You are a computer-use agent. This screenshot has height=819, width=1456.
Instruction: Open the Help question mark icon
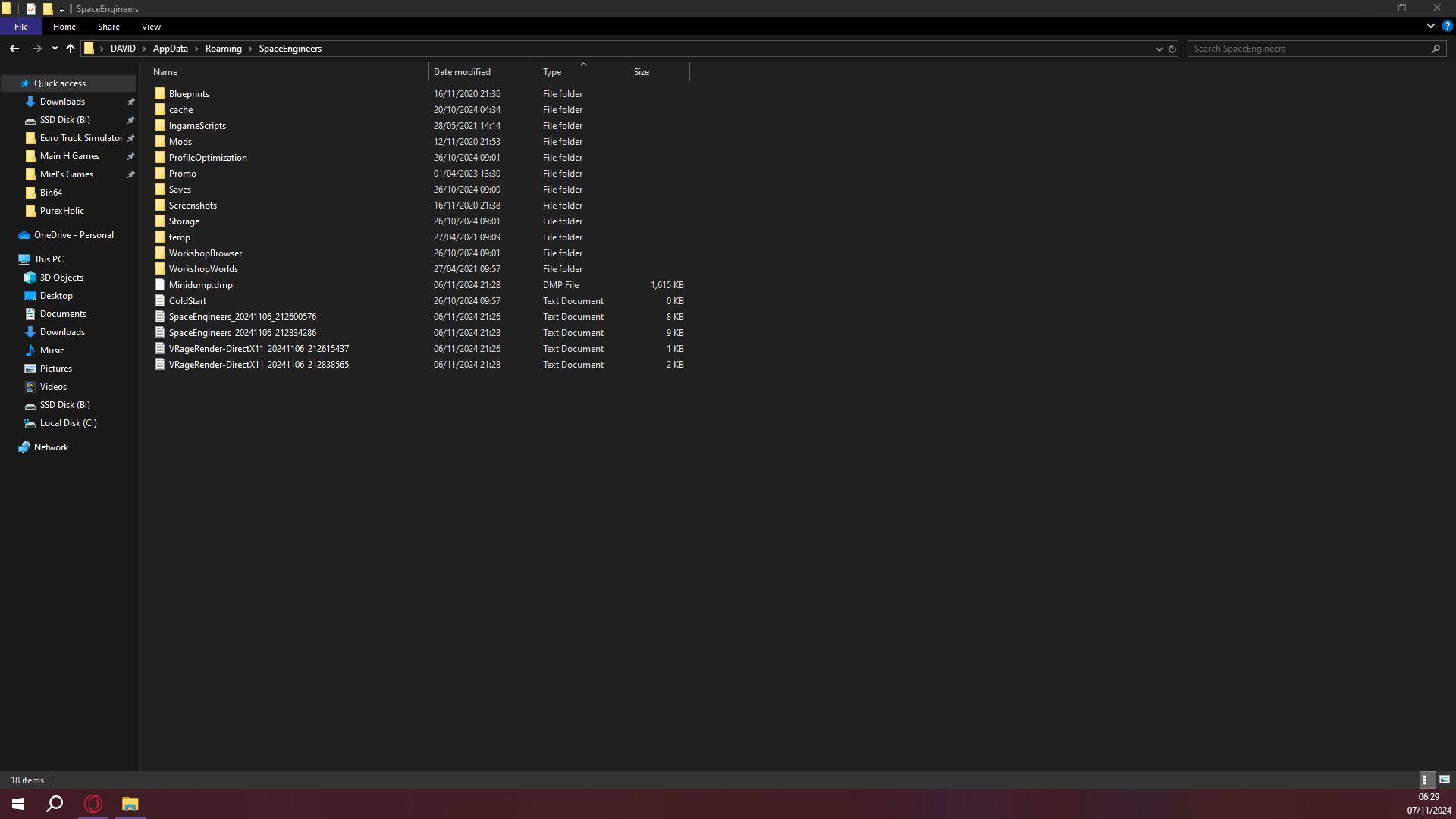pos(1447,26)
